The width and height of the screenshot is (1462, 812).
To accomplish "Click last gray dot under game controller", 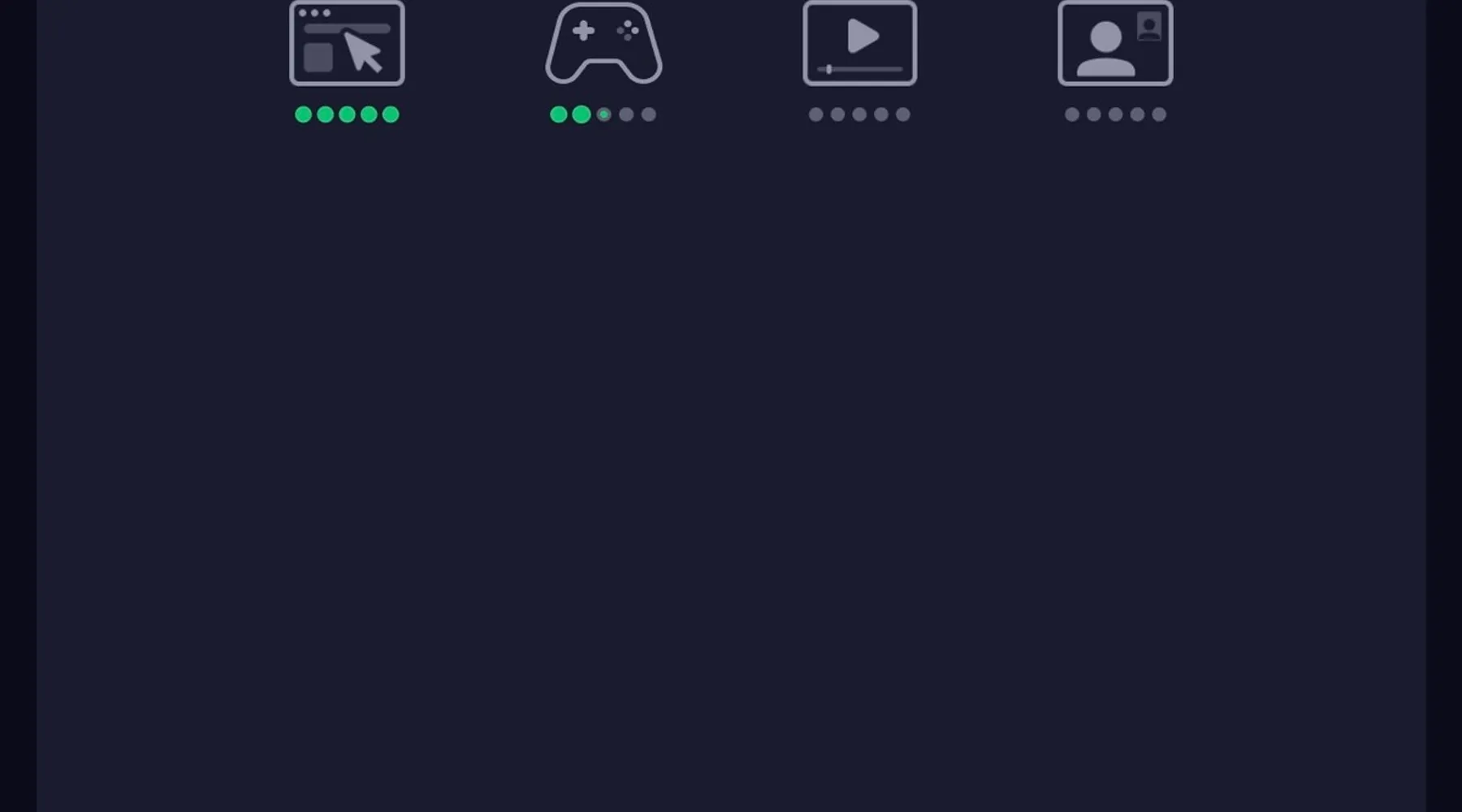I will pyautogui.click(x=648, y=114).
